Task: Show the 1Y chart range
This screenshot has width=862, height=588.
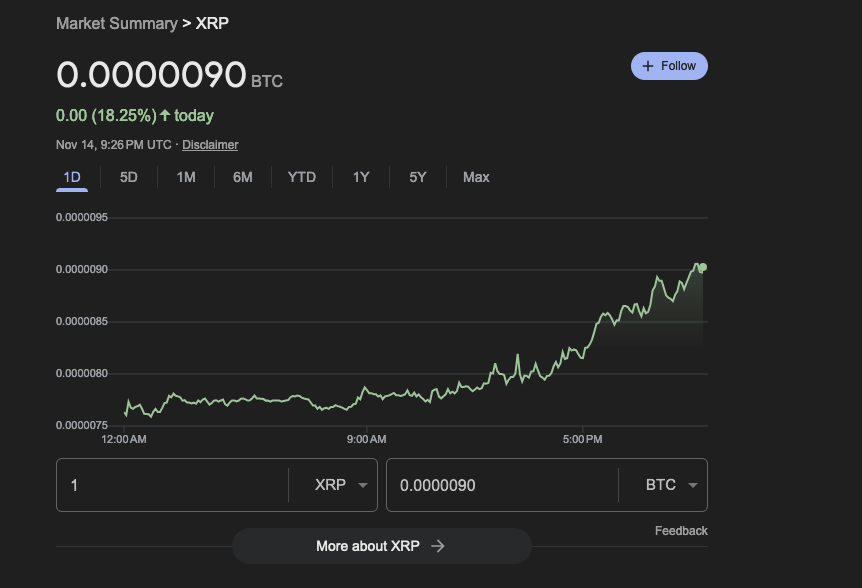Action: (x=361, y=177)
